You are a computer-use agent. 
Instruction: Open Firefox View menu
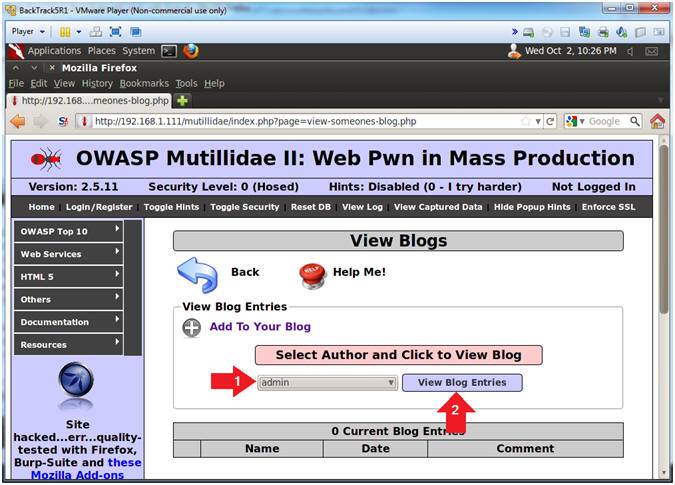[x=64, y=83]
